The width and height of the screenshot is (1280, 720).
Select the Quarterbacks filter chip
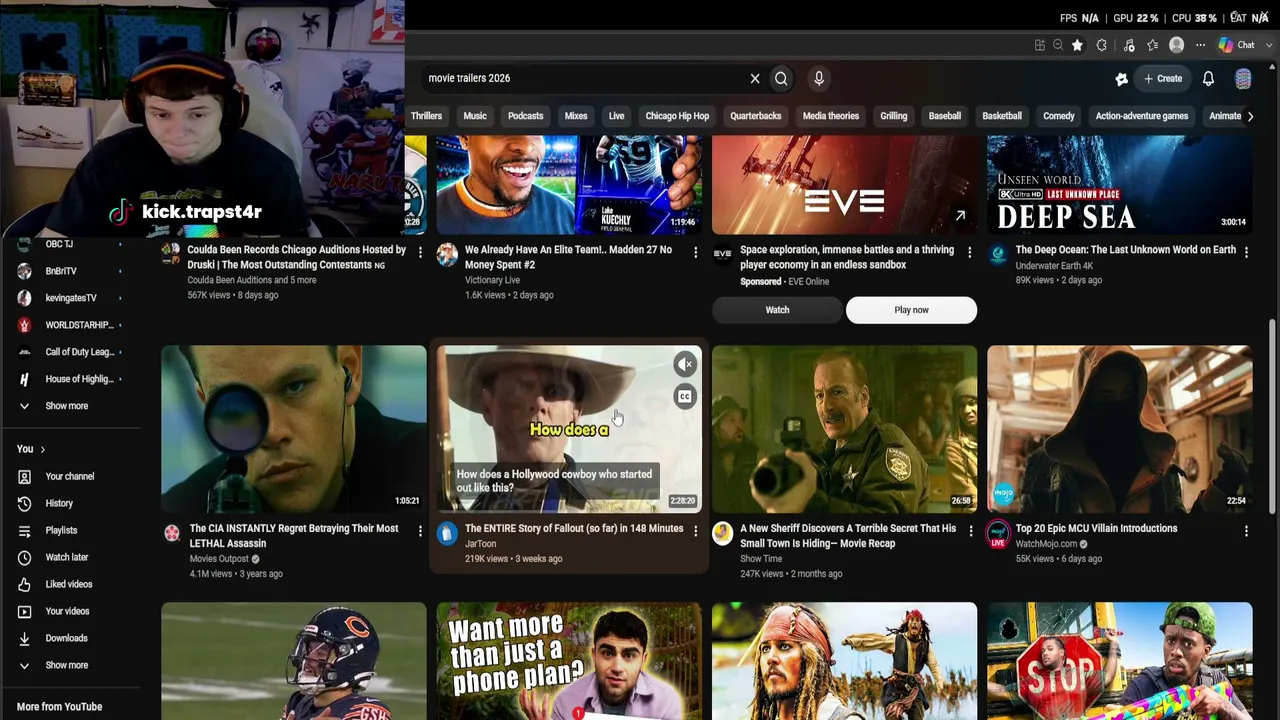756,116
